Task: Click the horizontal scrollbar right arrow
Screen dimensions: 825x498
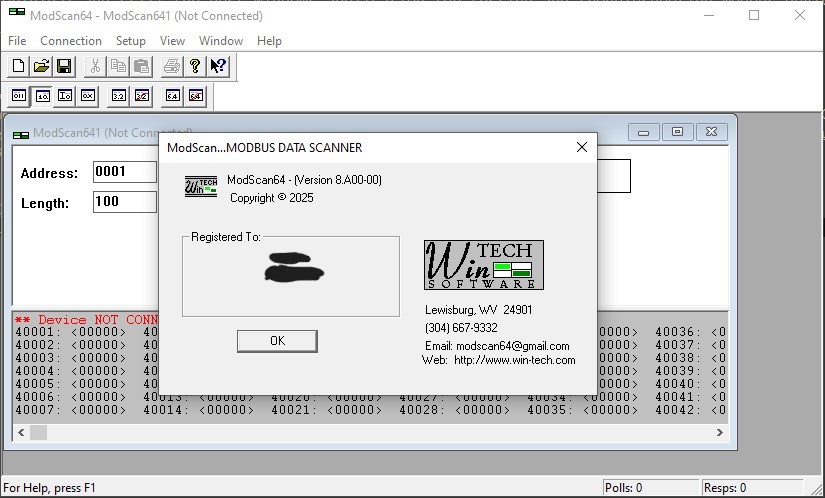Action: (x=719, y=432)
